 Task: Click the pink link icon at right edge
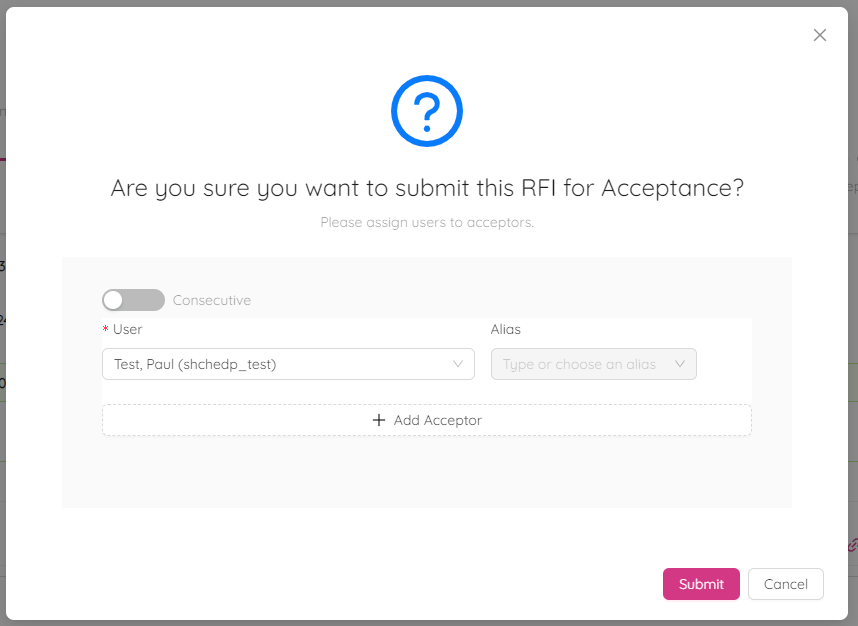(852, 545)
